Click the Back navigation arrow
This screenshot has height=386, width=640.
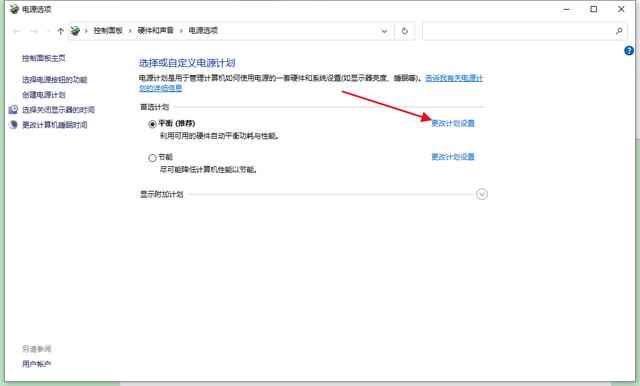click(16, 31)
